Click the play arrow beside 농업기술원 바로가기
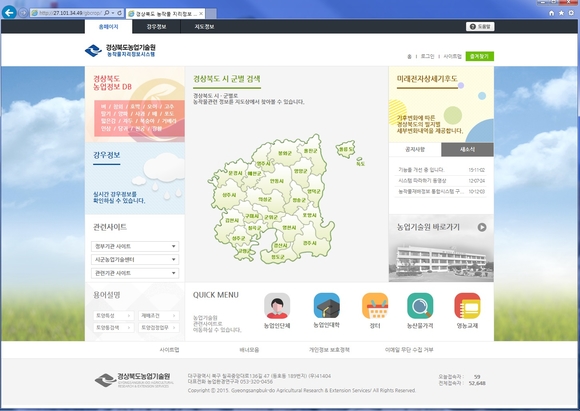 482,227
